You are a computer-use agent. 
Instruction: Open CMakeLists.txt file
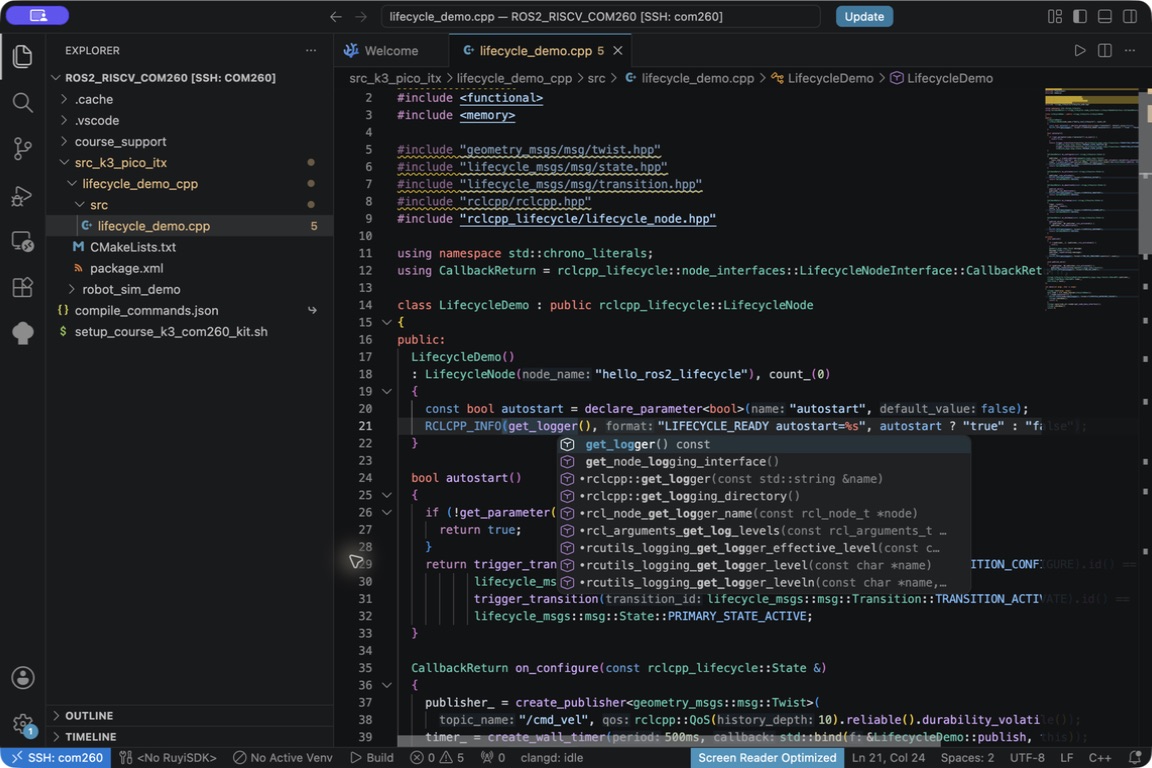pyautogui.click(x=190, y=247)
